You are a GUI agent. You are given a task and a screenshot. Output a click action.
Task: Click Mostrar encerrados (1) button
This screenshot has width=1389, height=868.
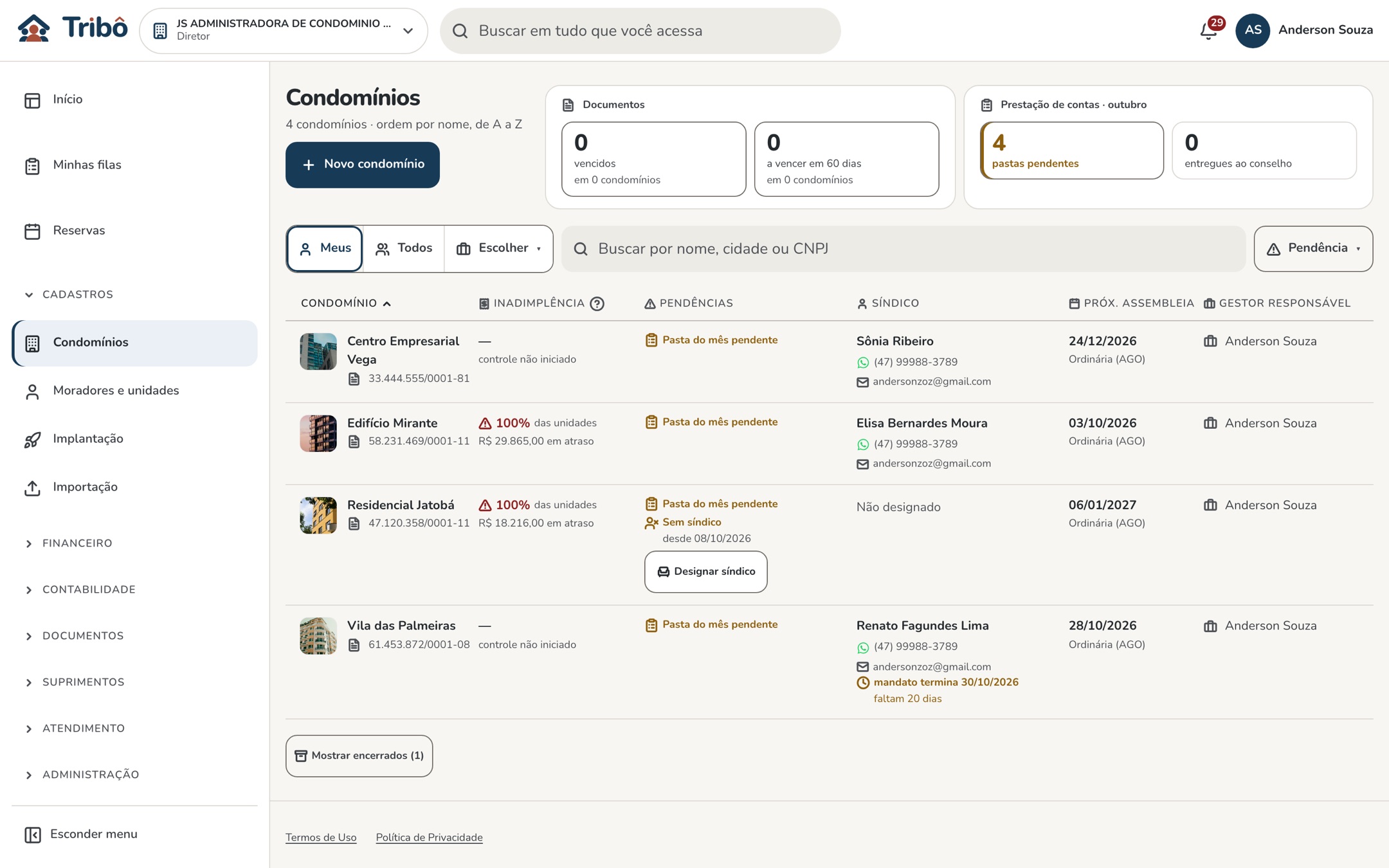[359, 756]
